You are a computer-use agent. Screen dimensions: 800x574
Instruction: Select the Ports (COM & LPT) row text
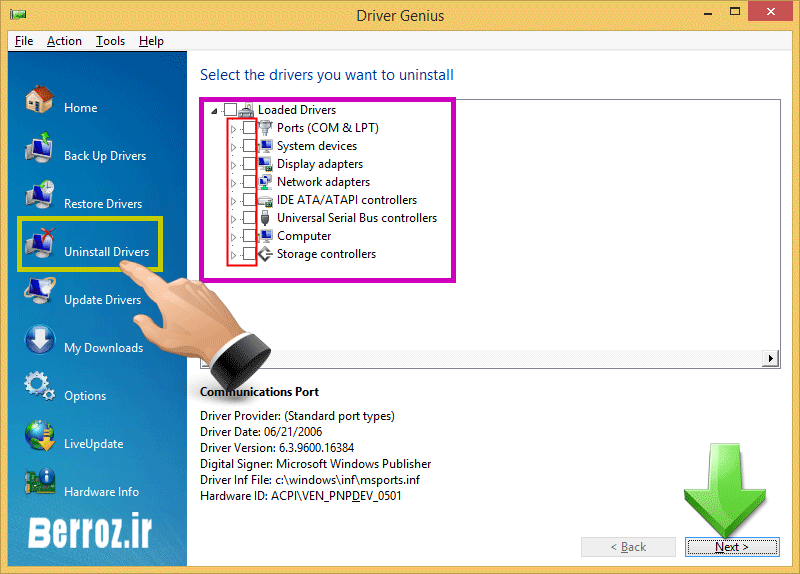coord(328,128)
